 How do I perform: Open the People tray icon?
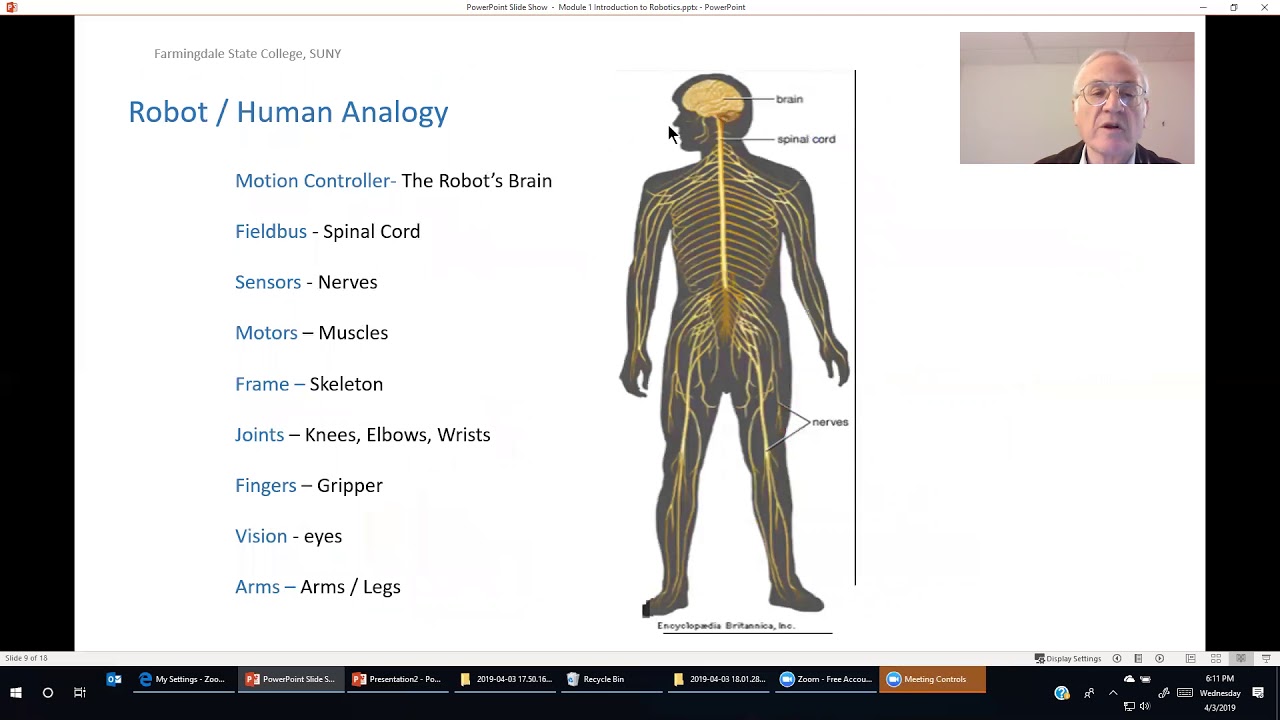[1089, 692]
